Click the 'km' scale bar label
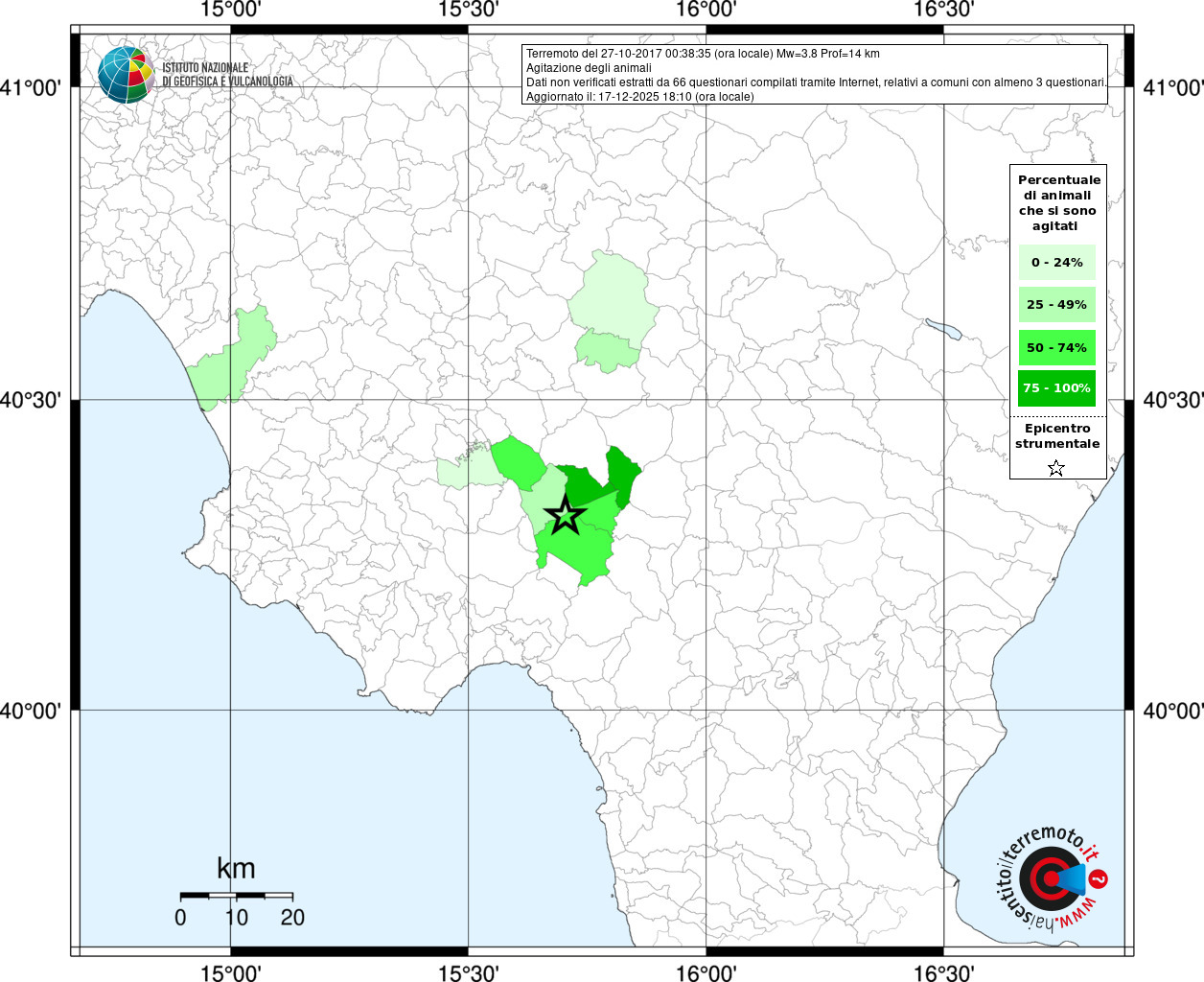This screenshot has height=982, width=1204. [236, 869]
